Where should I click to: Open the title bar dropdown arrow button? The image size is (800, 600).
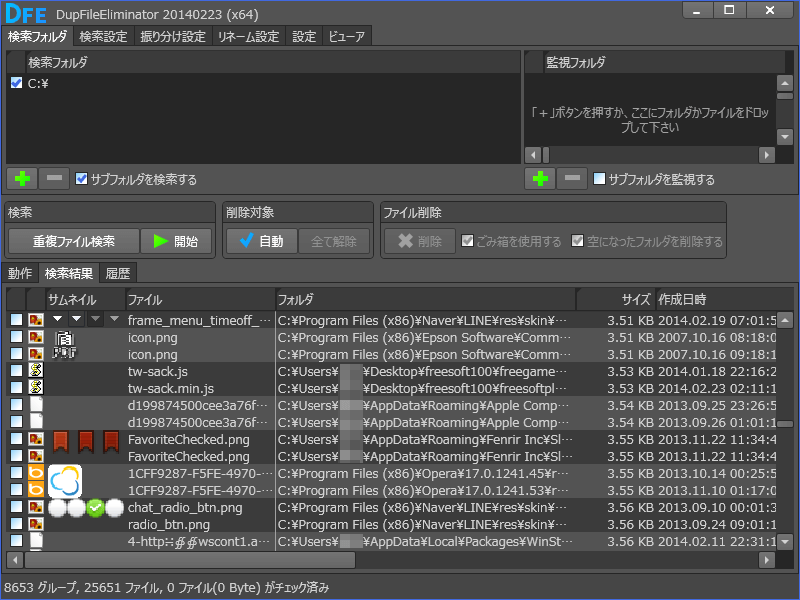point(697,10)
